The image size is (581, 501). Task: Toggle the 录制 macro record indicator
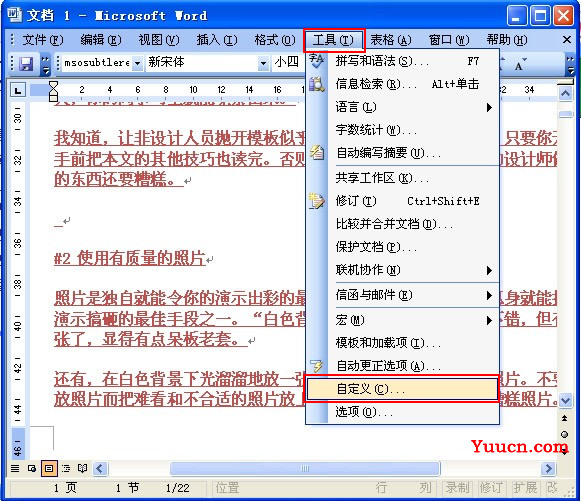(457, 488)
